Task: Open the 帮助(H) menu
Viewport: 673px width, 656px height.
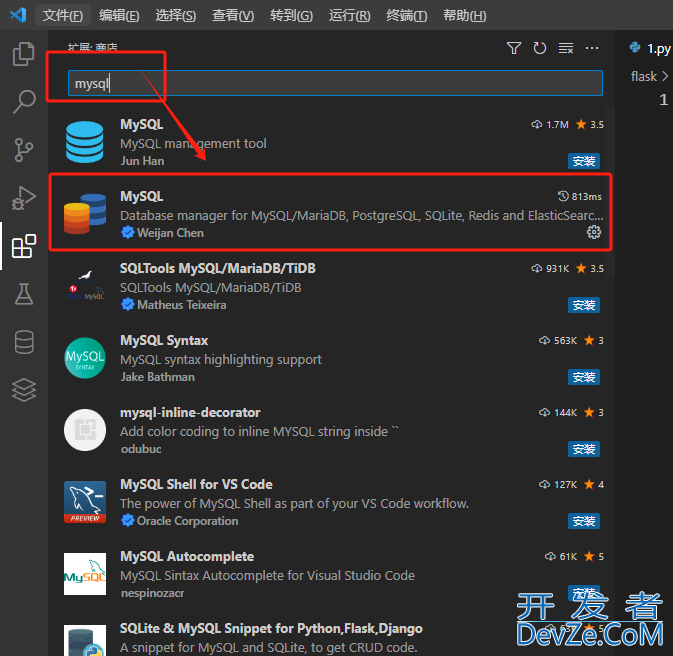Action: click(x=464, y=15)
